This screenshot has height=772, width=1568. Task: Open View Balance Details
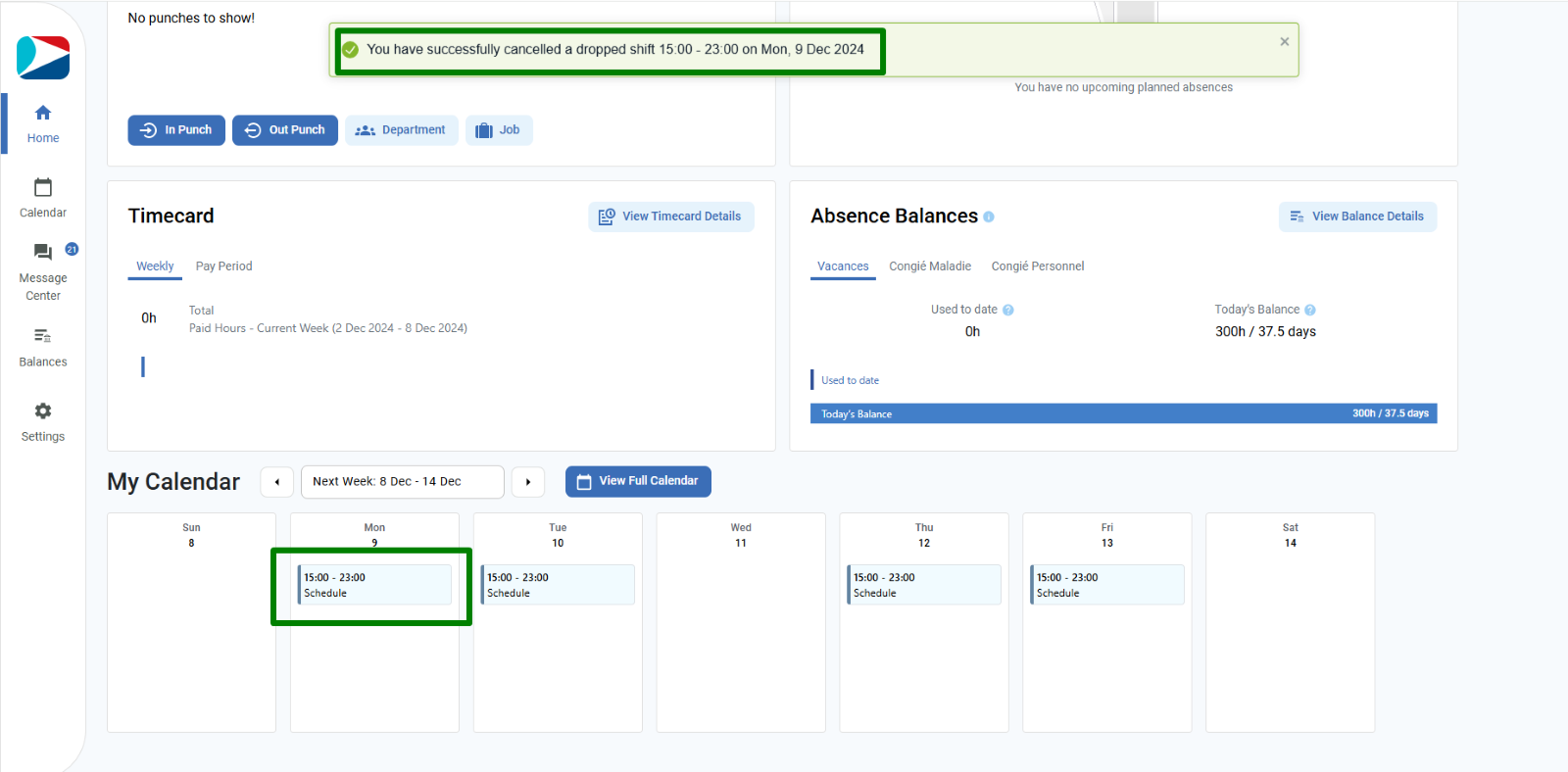[1357, 217]
